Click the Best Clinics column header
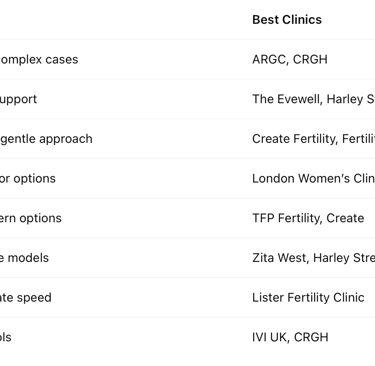375x366 pixels. pos(287,20)
